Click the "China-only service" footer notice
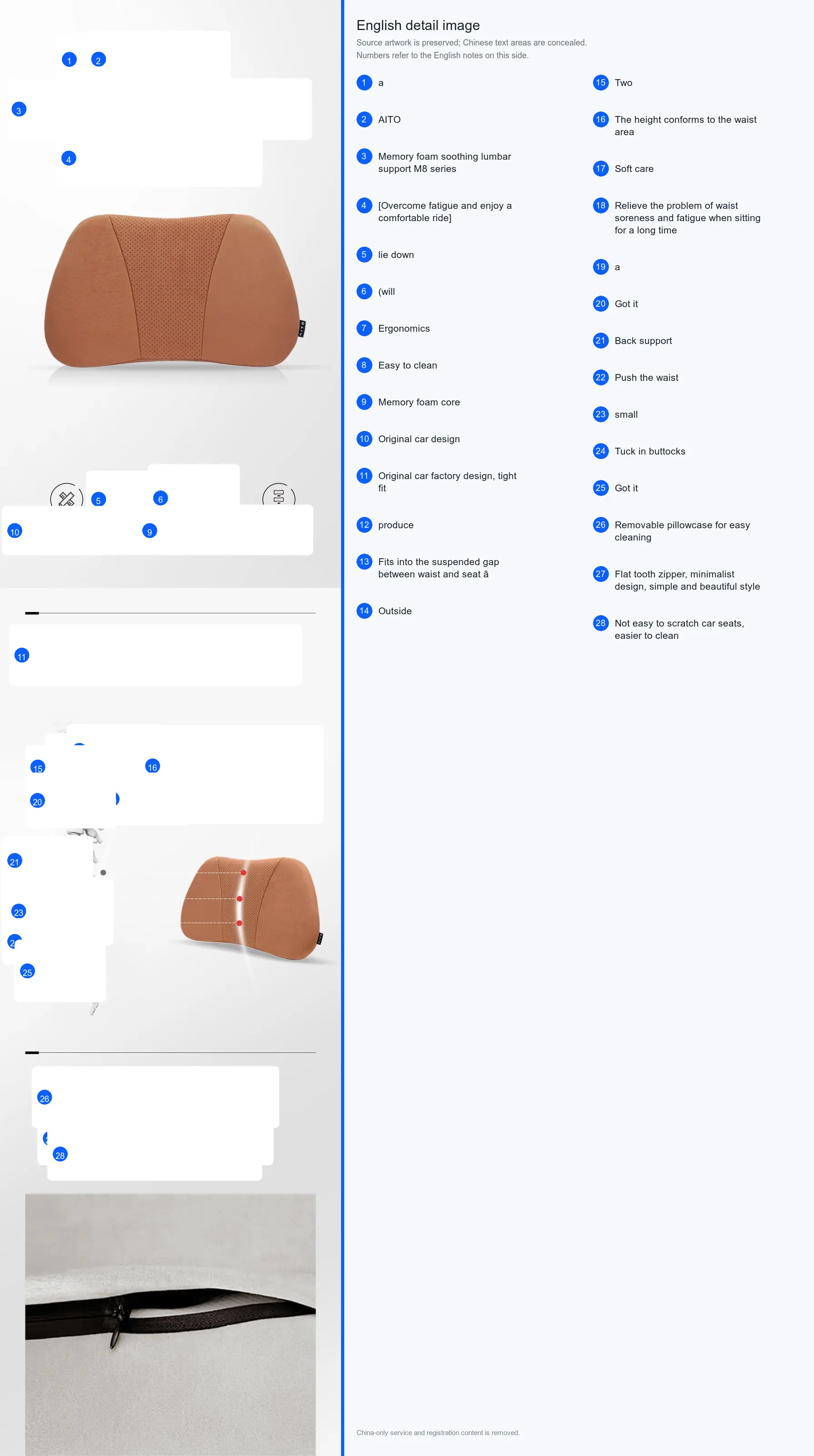 pos(438,1432)
